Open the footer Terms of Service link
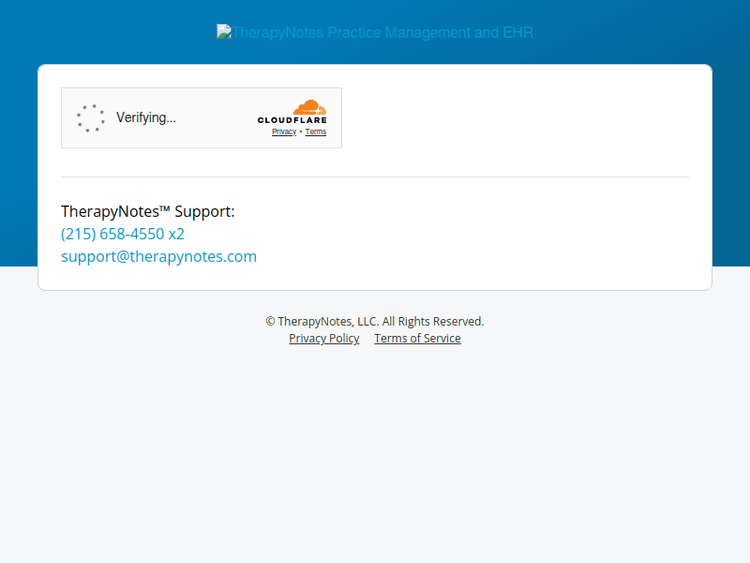750x563 pixels. coord(417,338)
